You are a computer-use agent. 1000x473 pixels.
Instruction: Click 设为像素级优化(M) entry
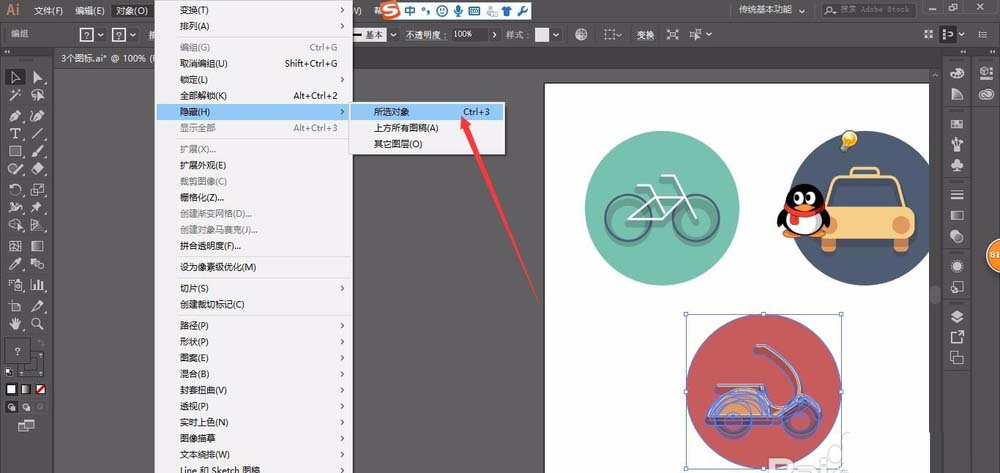click(x=254, y=267)
